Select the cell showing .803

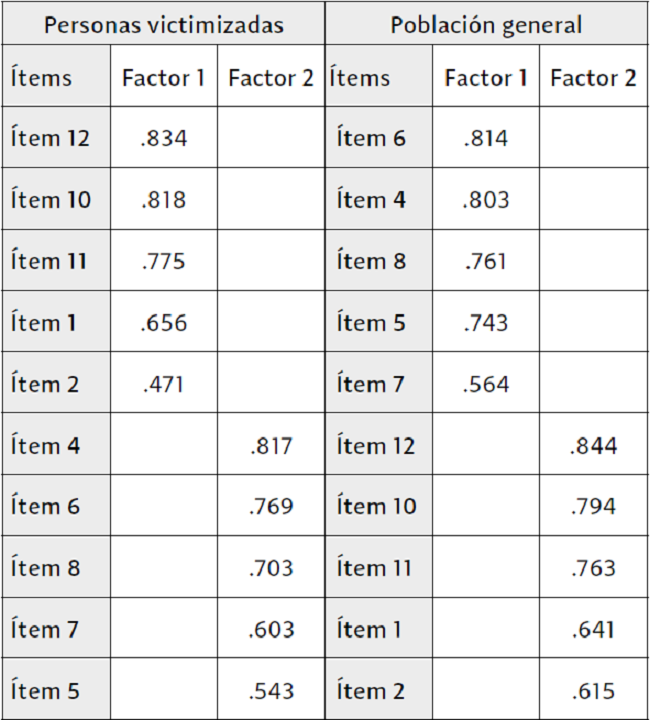click(x=486, y=200)
